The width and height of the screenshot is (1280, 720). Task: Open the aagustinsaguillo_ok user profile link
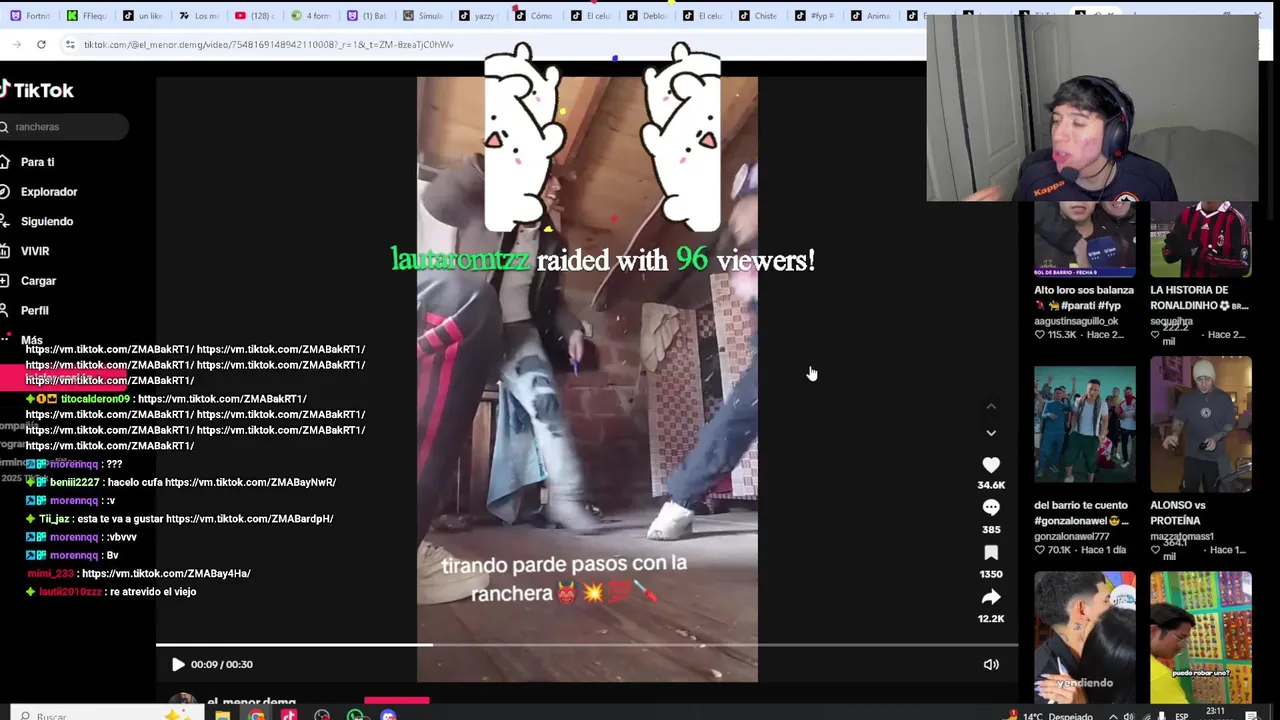click(x=1076, y=321)
